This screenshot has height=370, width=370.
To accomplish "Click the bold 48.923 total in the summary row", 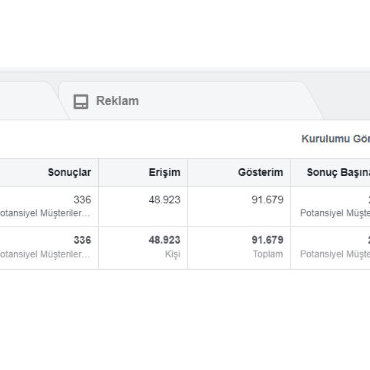I will tap(164, 240).
